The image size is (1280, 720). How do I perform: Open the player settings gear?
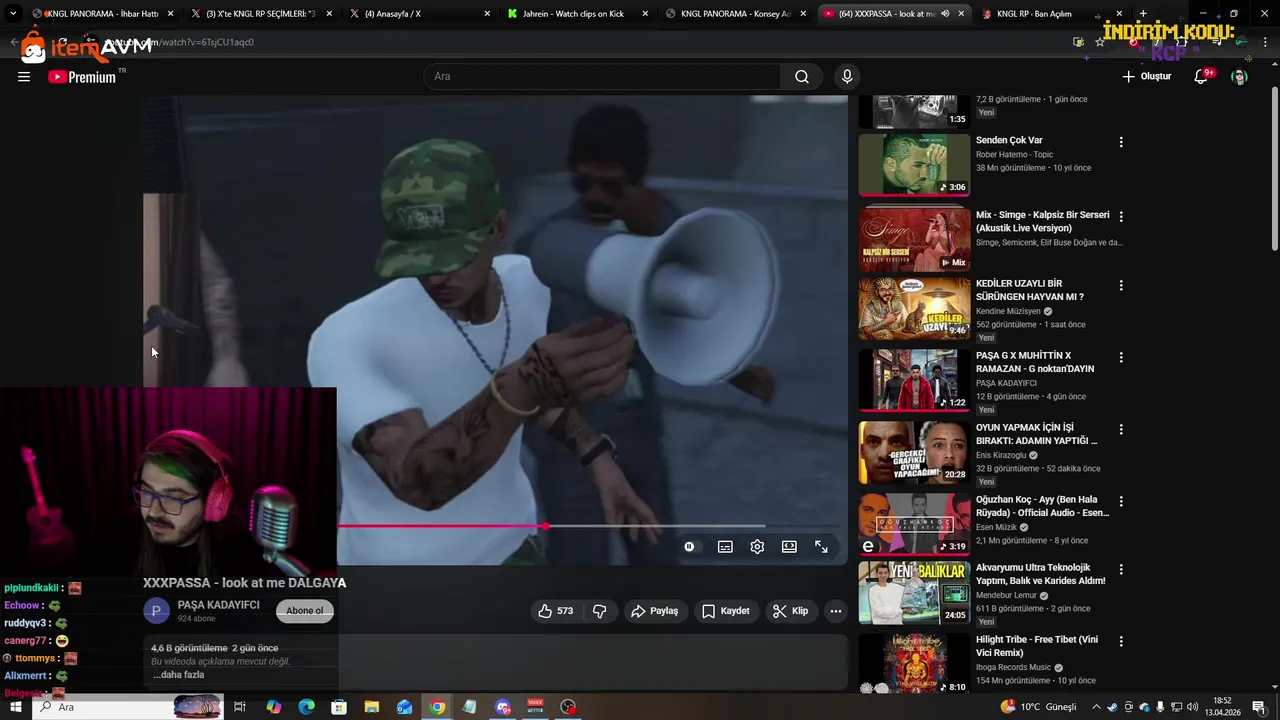(757, 547)
